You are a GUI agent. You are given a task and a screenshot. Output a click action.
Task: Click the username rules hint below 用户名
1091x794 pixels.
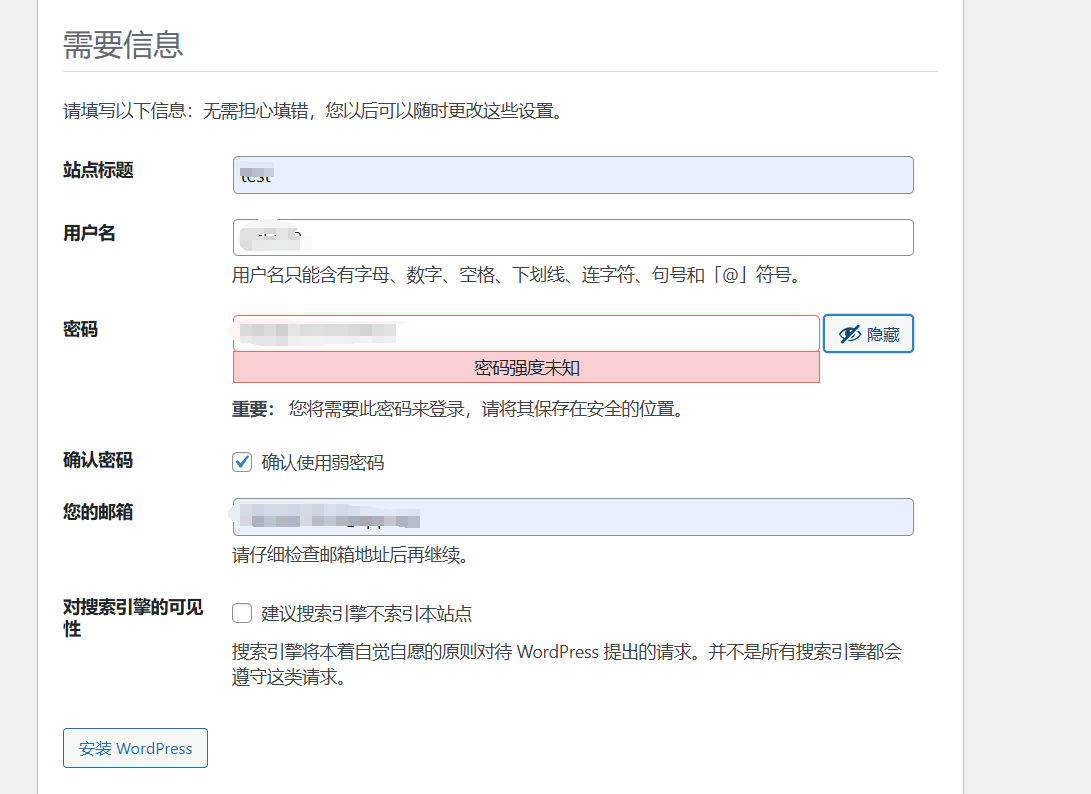[516, 275]
